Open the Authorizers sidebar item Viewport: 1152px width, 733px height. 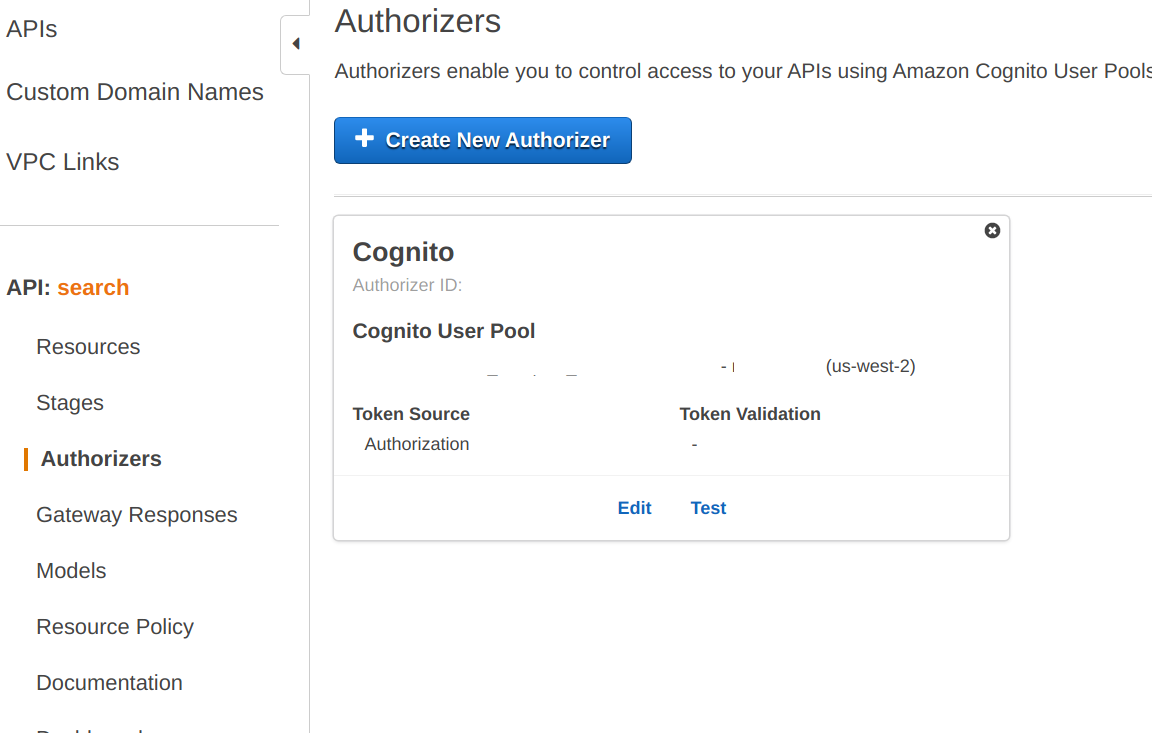(101, 458)
